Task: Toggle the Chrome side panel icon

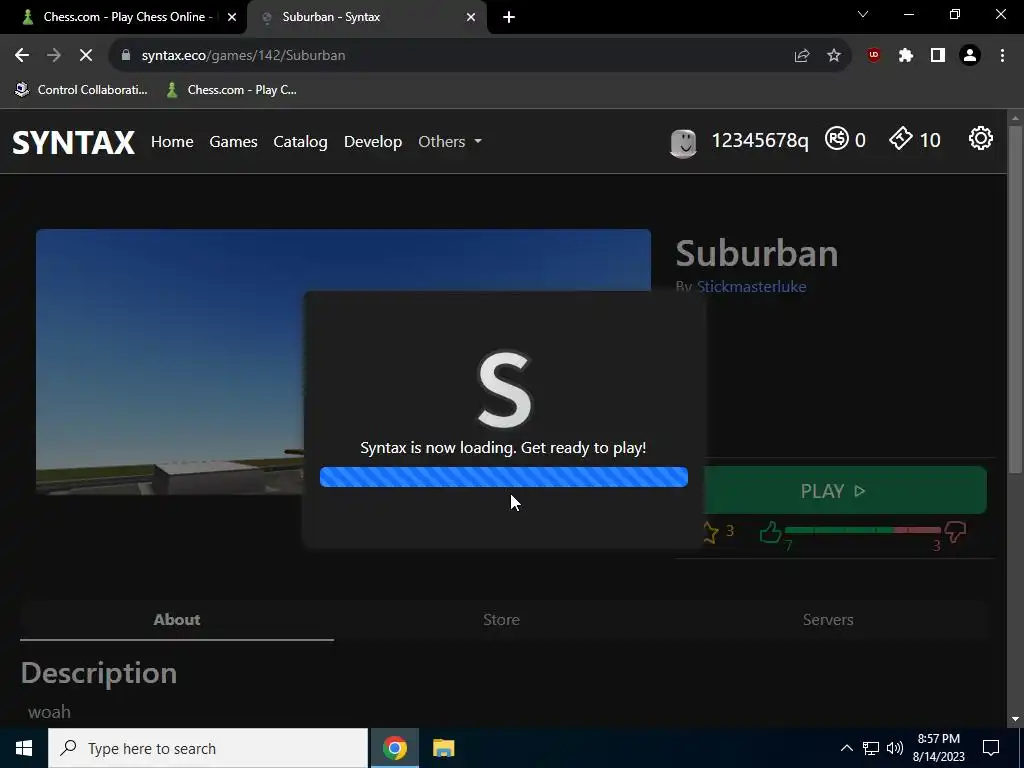Action: coord(938,56)
